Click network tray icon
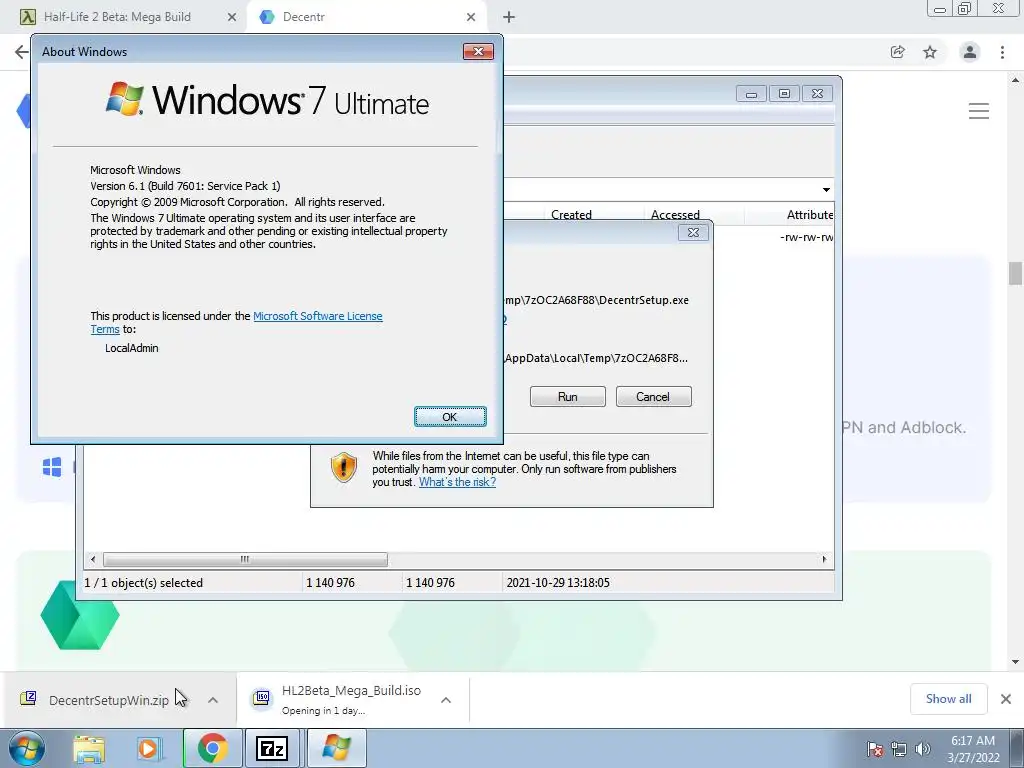This screenshot has width=1024, height=768. pos(899,749)
